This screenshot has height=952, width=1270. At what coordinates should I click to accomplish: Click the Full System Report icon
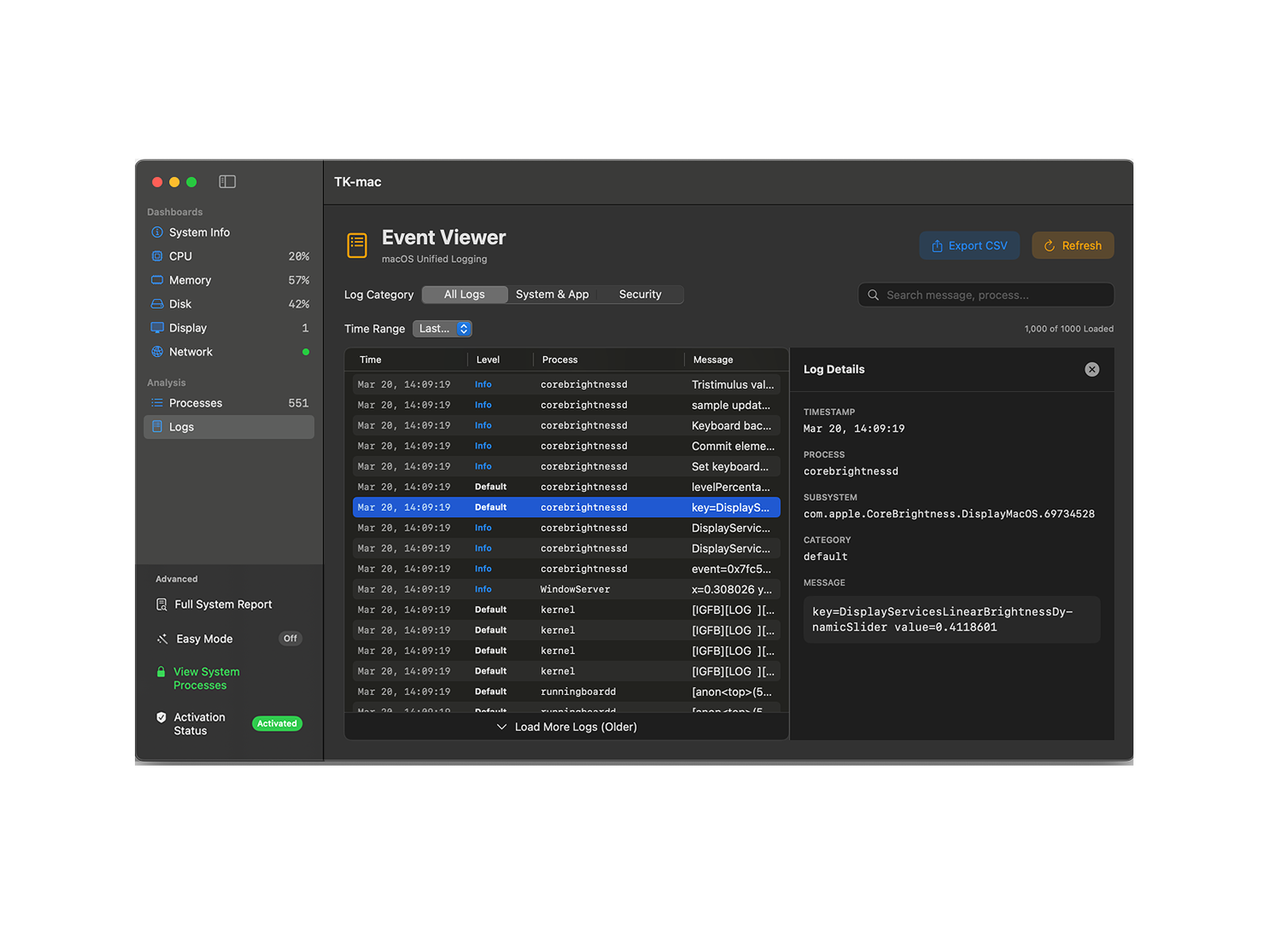162,605
